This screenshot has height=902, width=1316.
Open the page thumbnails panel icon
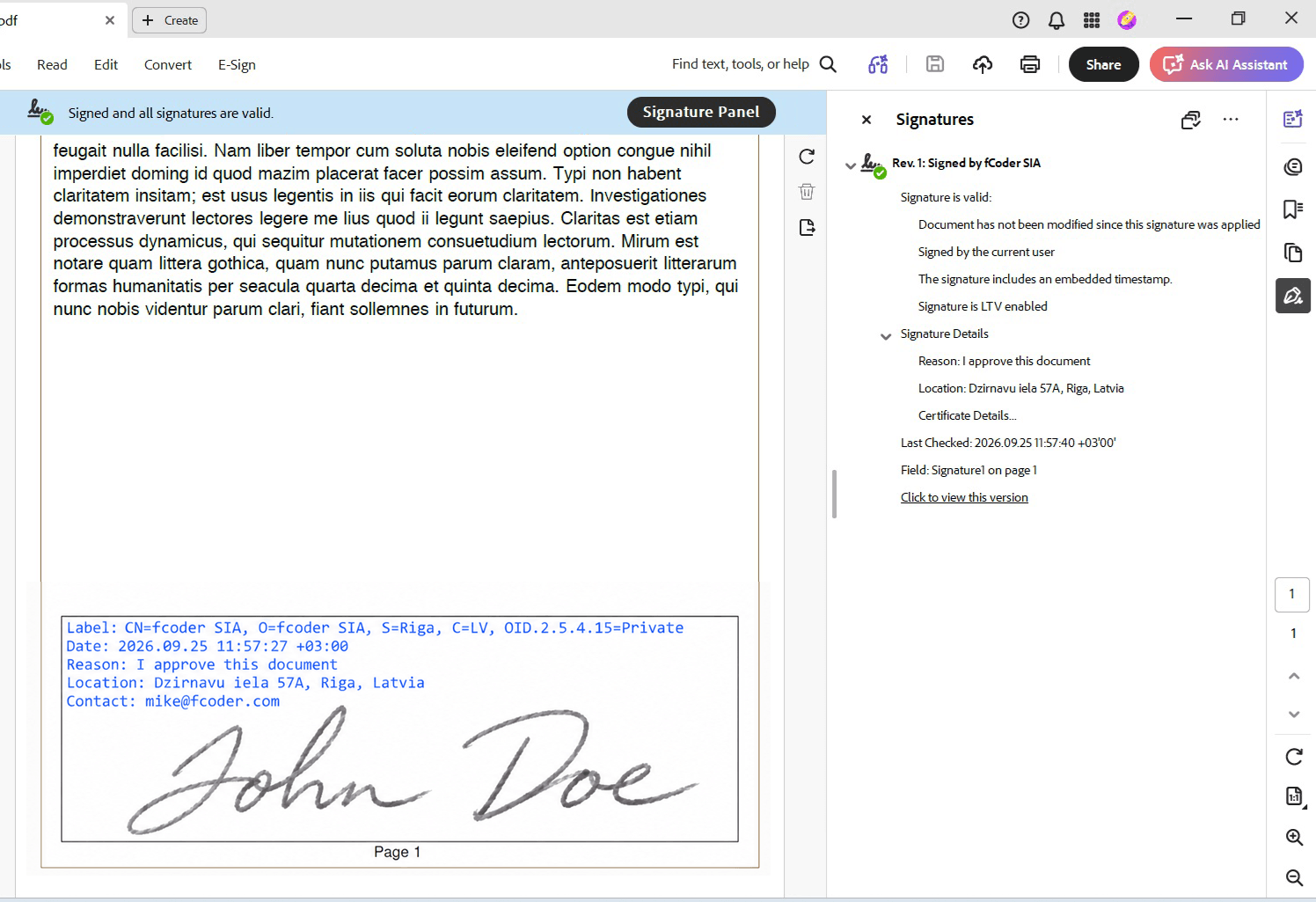click(x=1293, y=253)
